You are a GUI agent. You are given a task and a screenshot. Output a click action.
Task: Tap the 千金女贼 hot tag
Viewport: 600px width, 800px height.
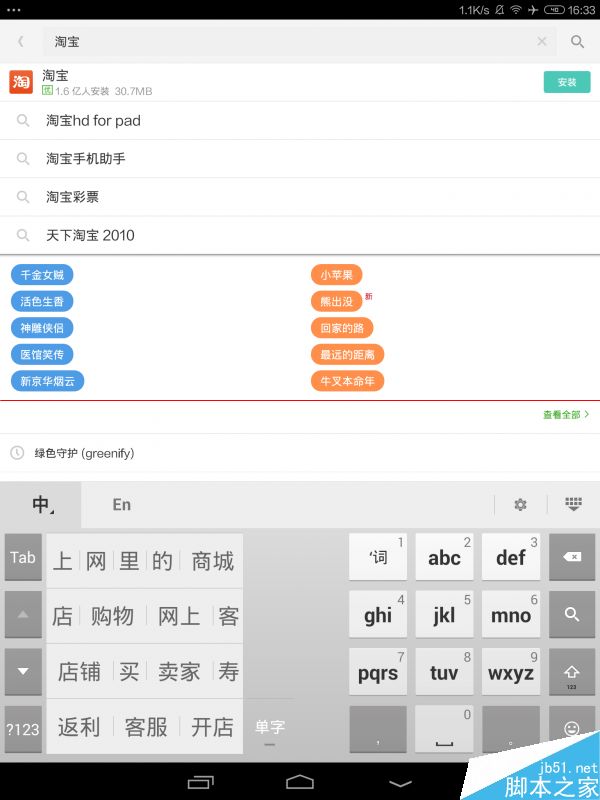42,275
